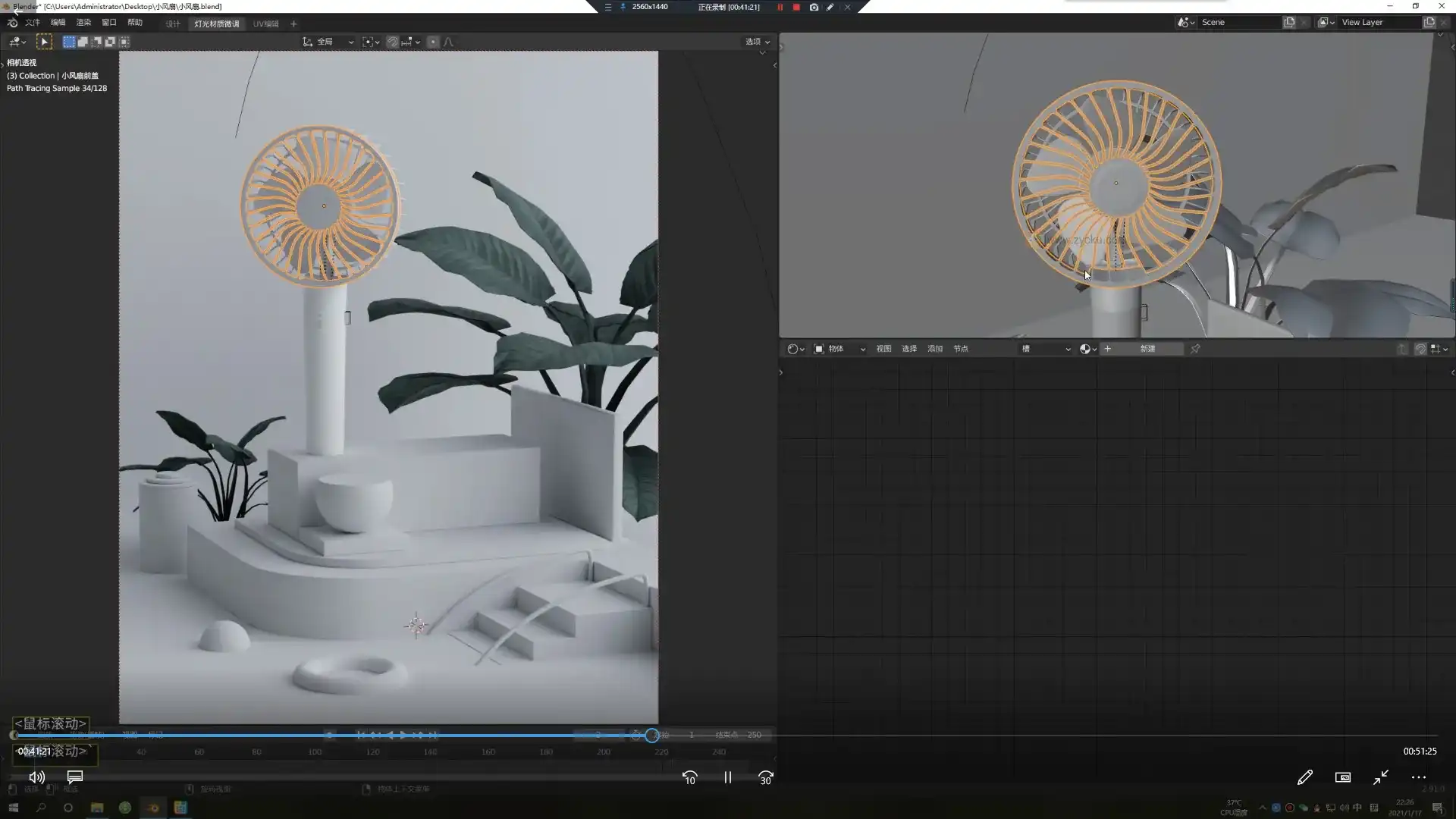The image size is (1456, 819).
Task: Switch to the UV编辑 workspace tab
Action: point(266,24)
